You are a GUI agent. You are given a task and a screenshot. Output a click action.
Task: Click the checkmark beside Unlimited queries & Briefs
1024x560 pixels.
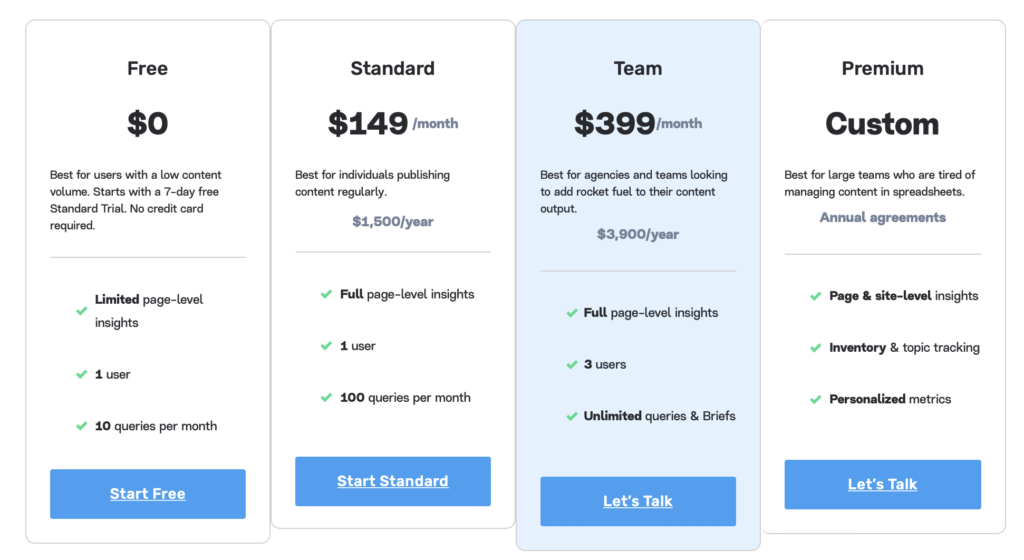(571, 416)
